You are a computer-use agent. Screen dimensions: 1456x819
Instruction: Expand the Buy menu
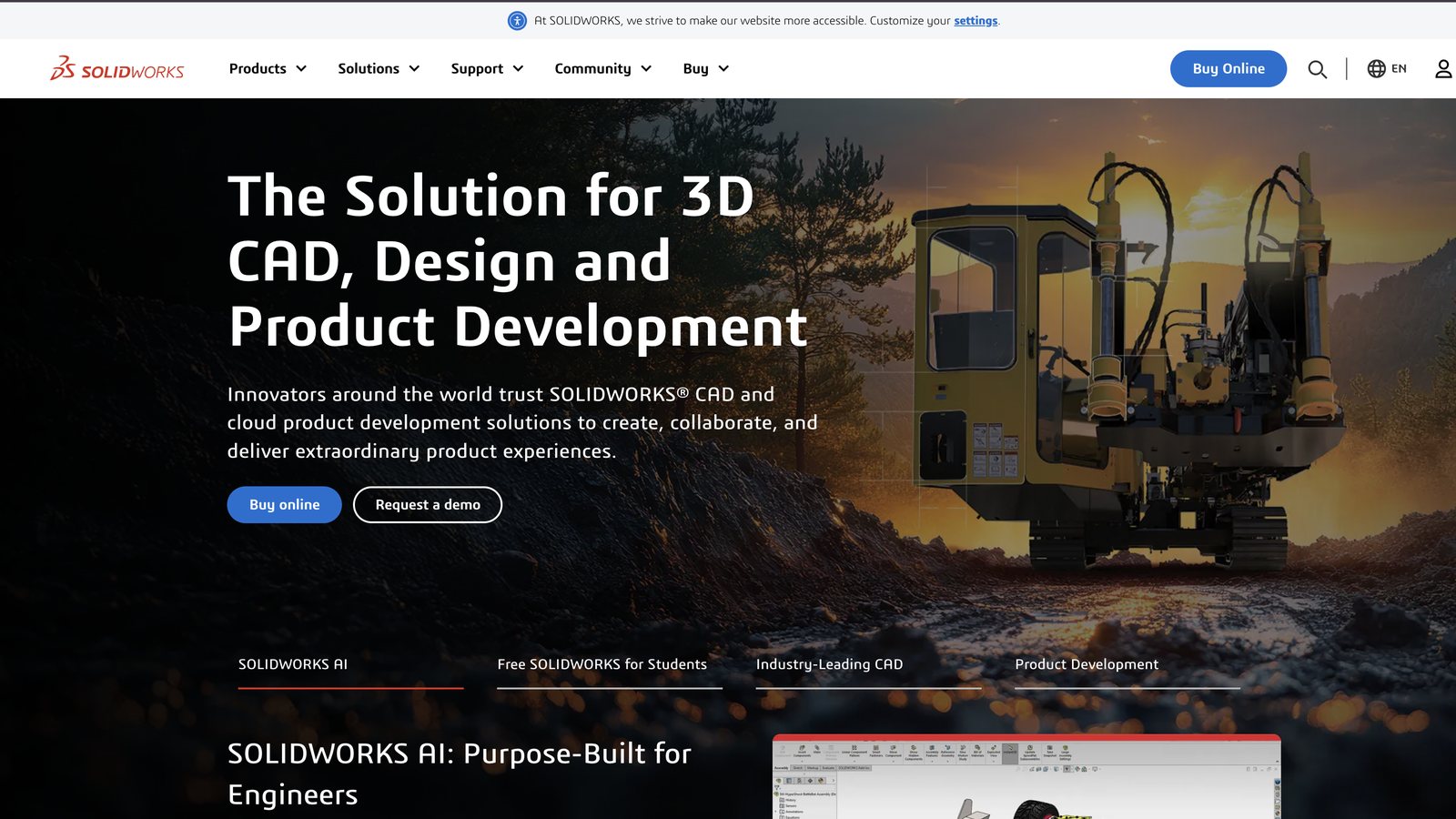click(x=705, y=68)
